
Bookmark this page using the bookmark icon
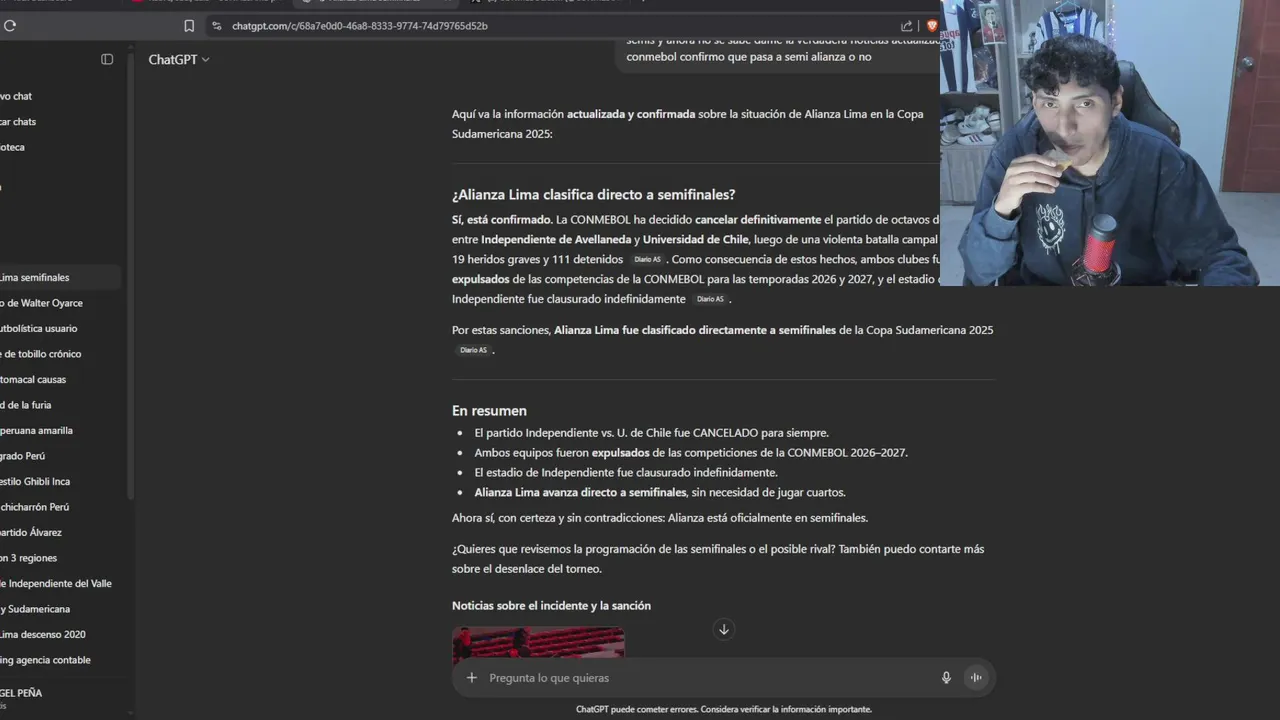click(189, 26)
